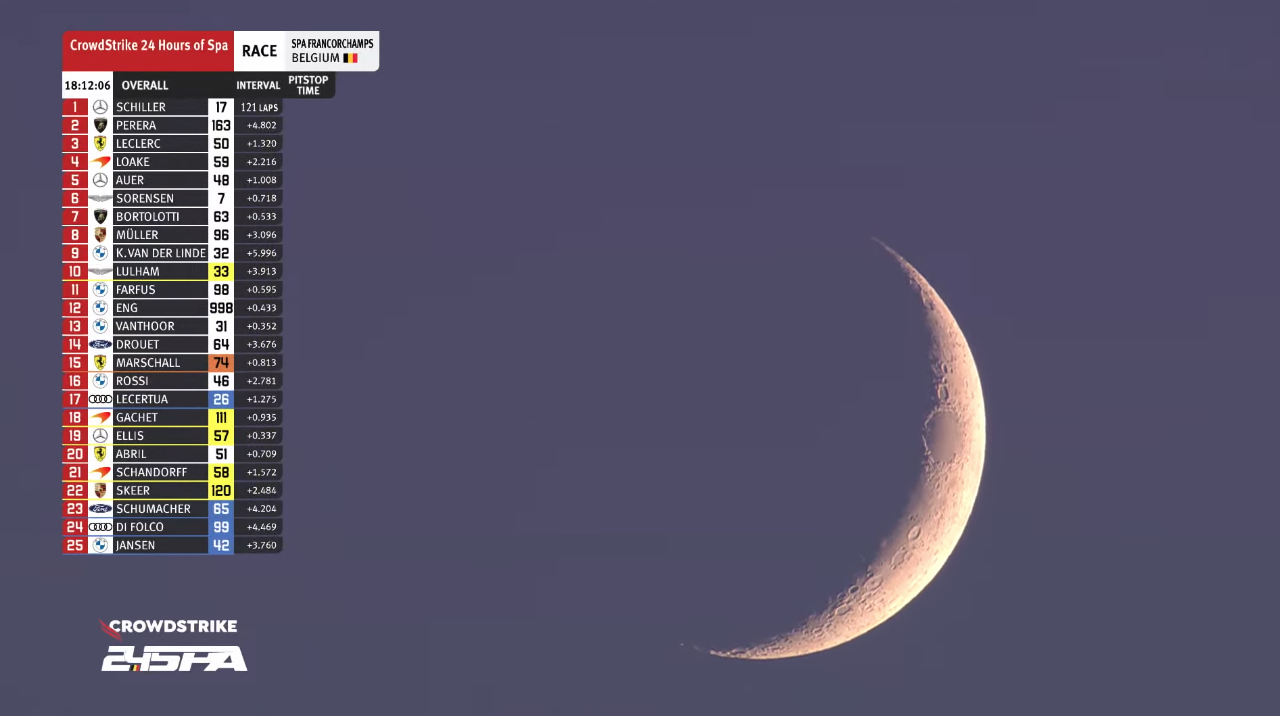Click car number 998

(221, 307)
